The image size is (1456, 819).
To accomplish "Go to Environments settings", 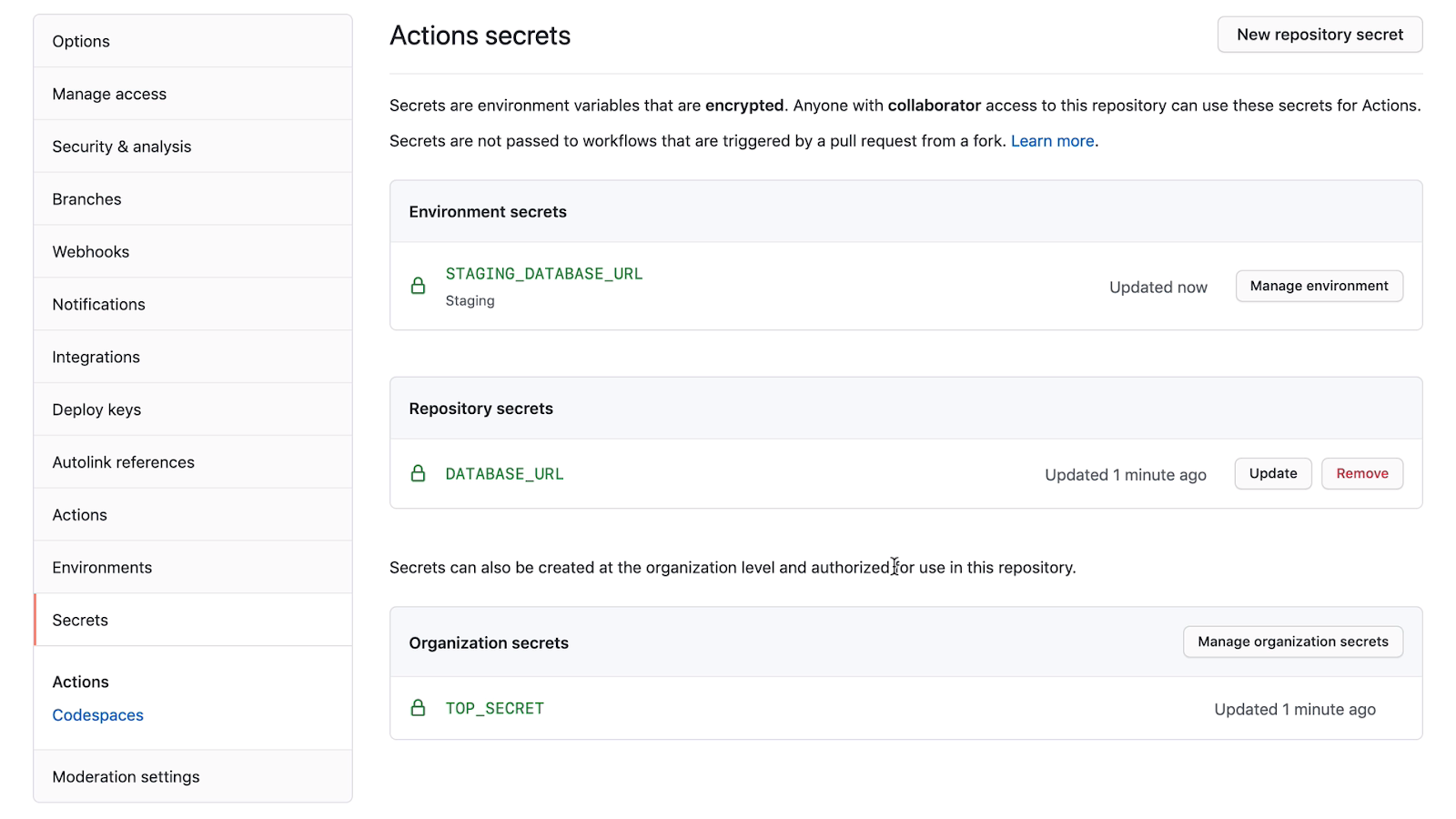I will pos(101,567).
